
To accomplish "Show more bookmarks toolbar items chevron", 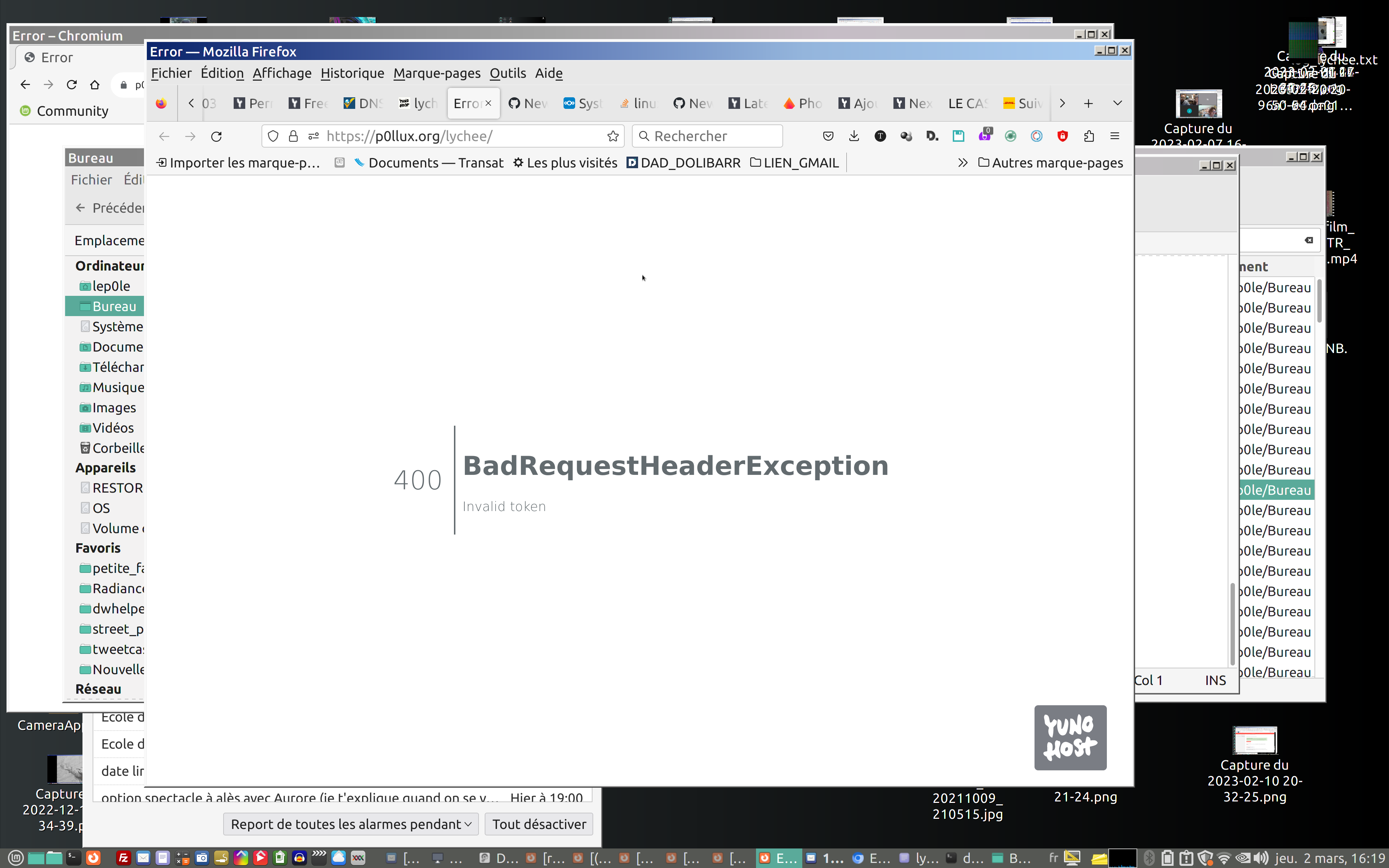I will point(963,163).
